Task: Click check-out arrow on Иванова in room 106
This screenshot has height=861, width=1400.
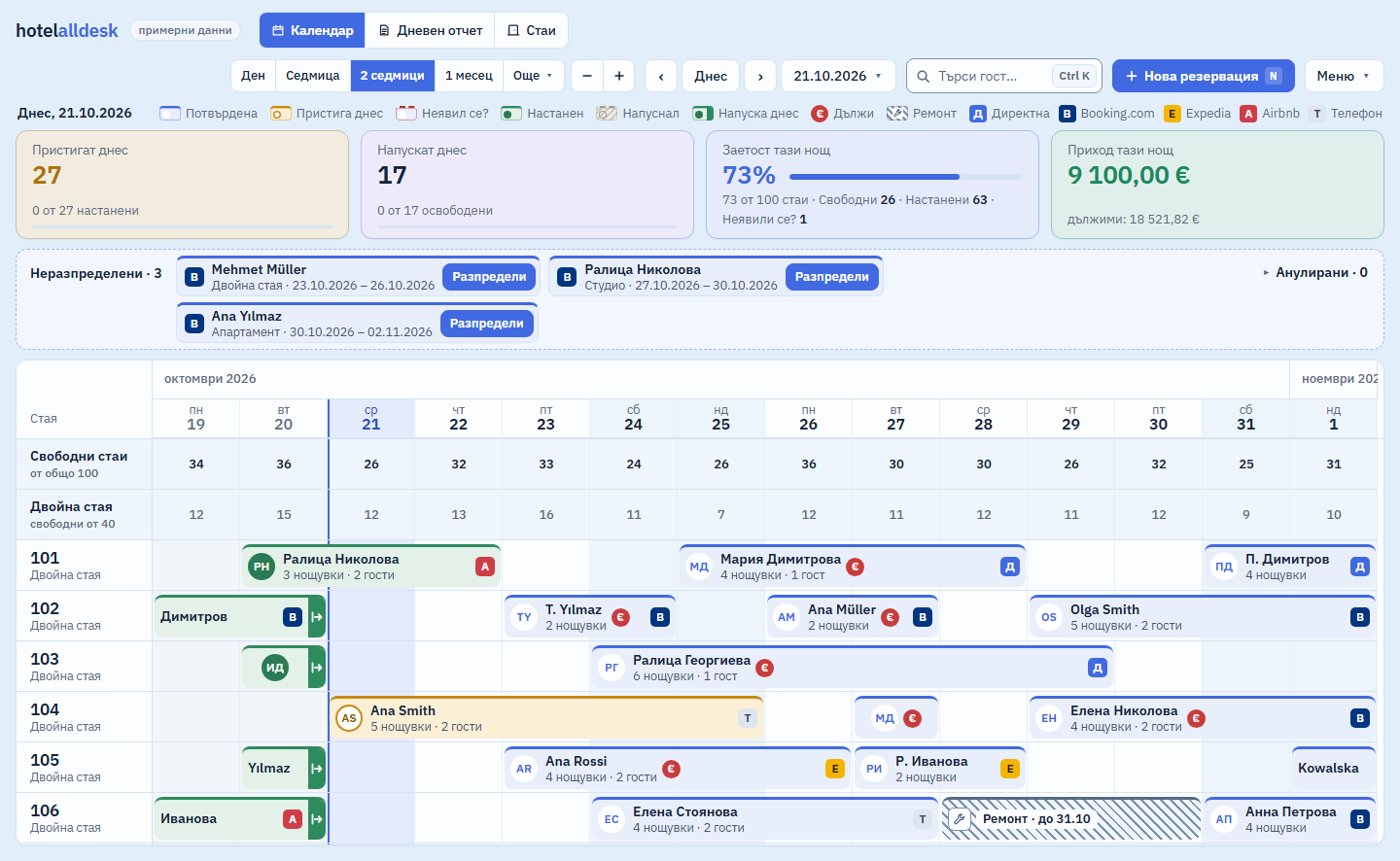Action: [x=317, y=819]
